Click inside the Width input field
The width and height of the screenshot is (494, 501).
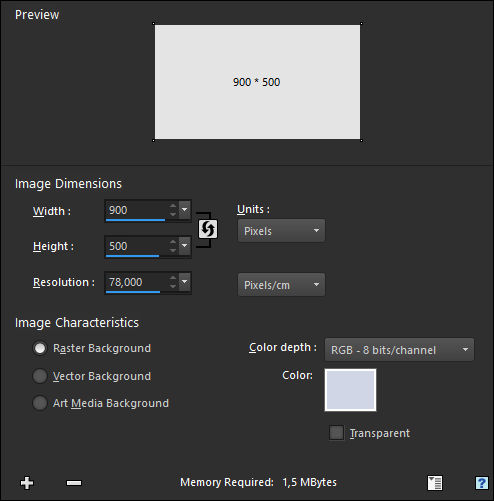pyautogui.click(x=137, y=210)
